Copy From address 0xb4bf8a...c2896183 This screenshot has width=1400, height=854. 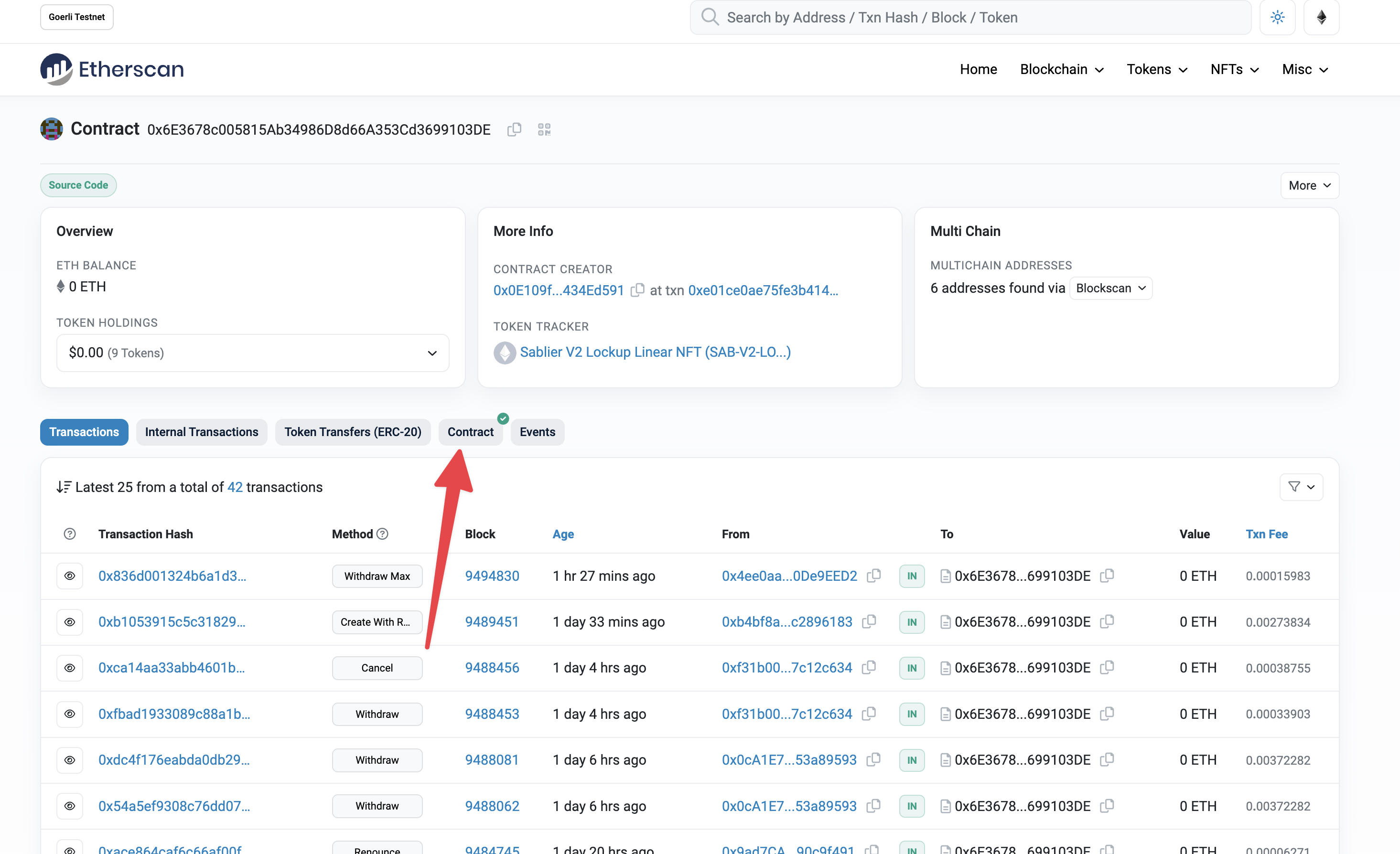(869, 622)
